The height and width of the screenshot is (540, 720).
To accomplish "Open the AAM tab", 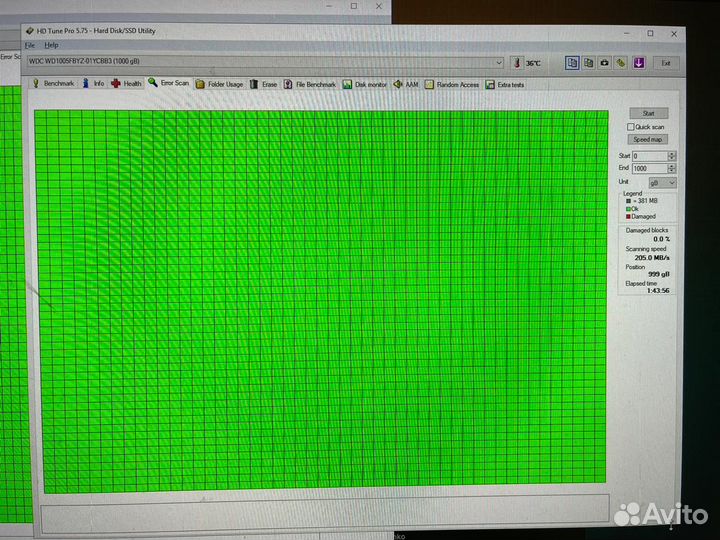I will pyautogui.click(x=406, y=84).
